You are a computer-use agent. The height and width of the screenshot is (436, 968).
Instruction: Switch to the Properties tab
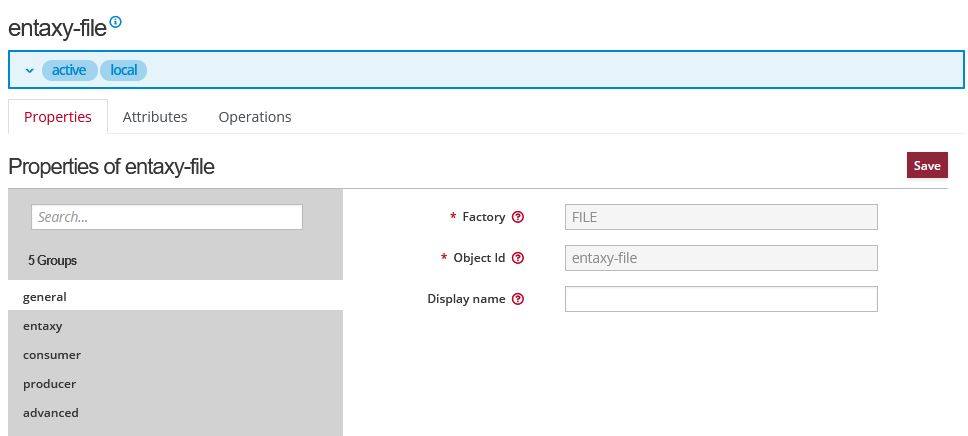click(x=58, y=117)
